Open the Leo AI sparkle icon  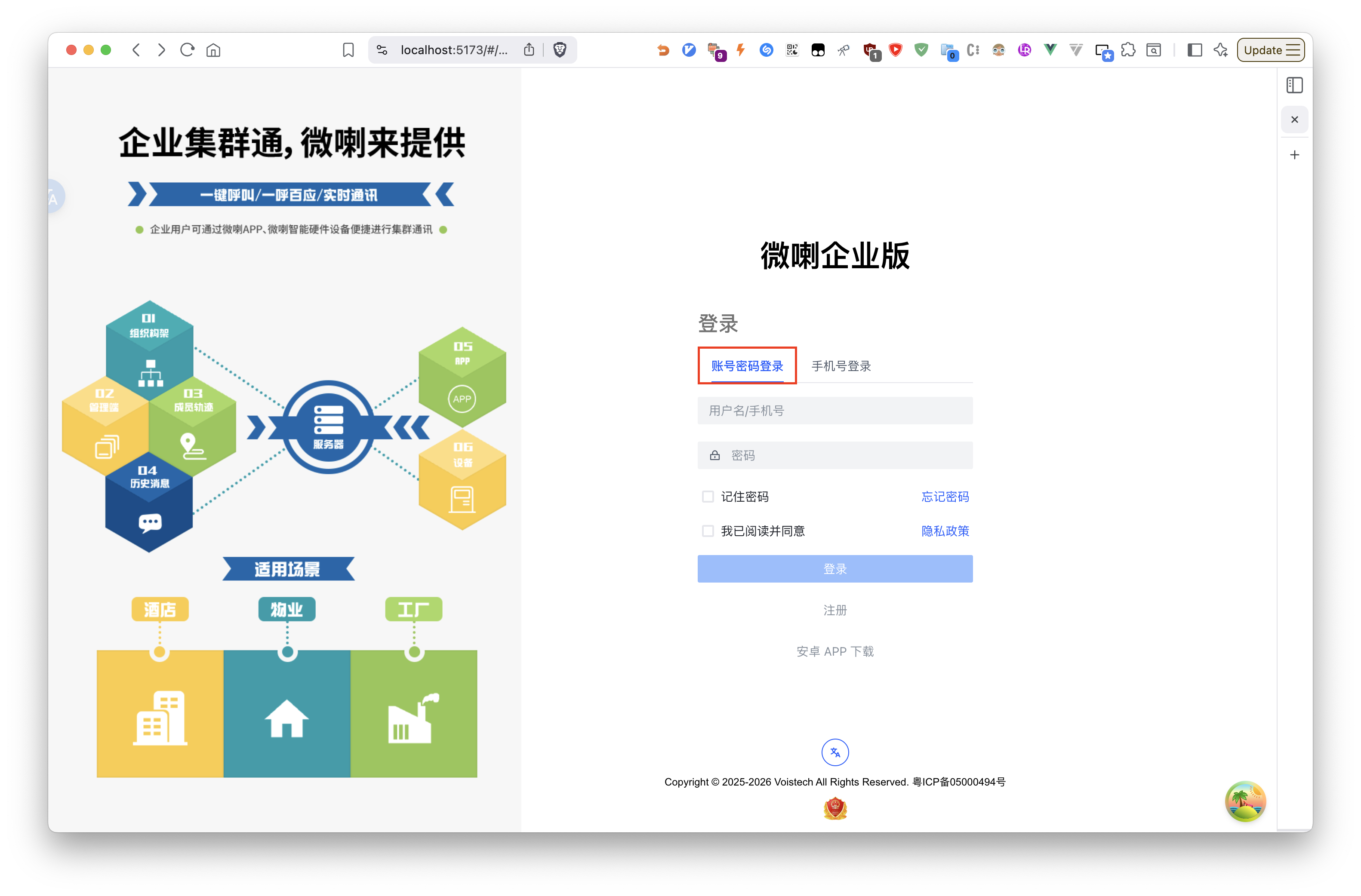(x=1220, y=50)
